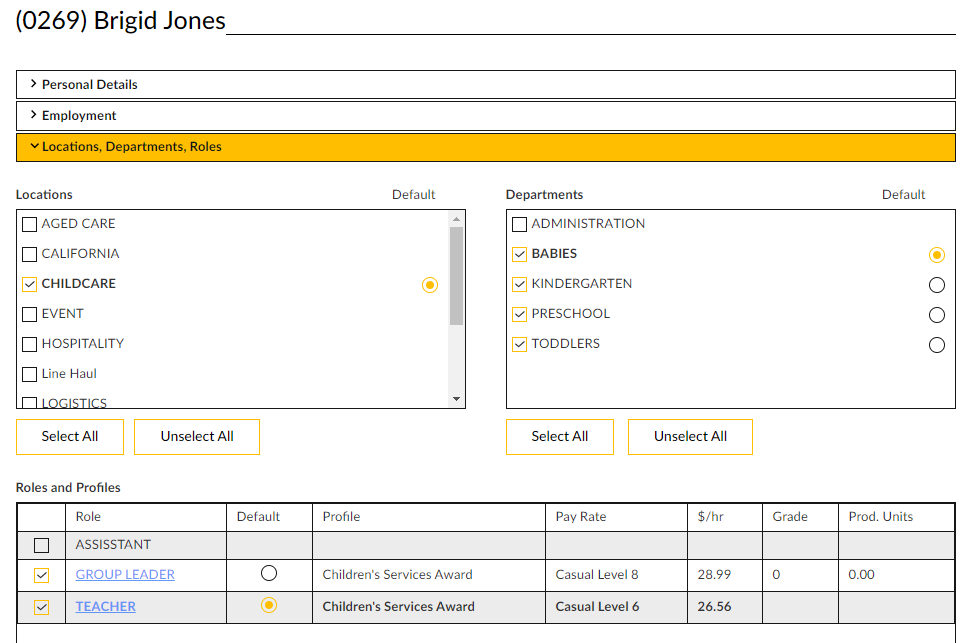Set PRESCHOOL as default department
The image size is (967, 643).
936,315
